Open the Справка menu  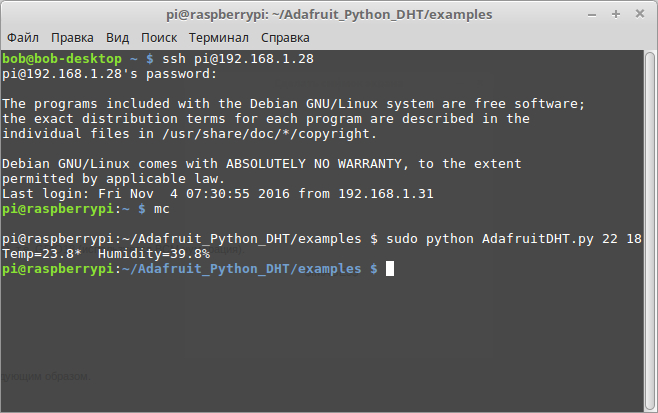coord(285,38)
